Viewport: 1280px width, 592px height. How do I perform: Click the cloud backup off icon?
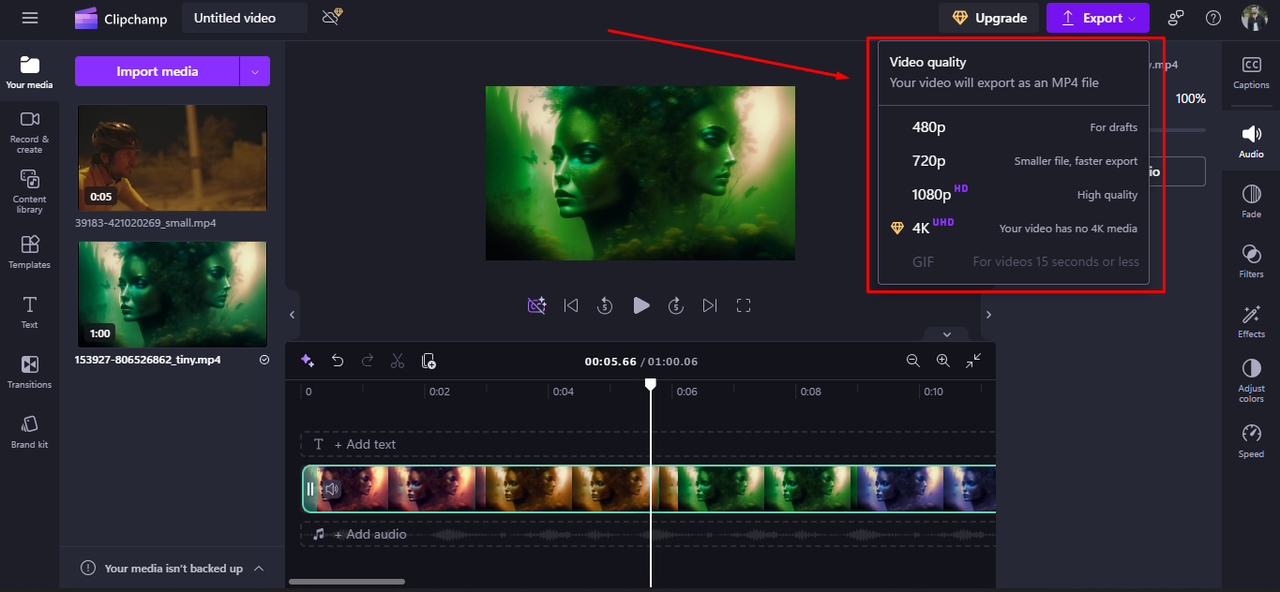(333, 17)
